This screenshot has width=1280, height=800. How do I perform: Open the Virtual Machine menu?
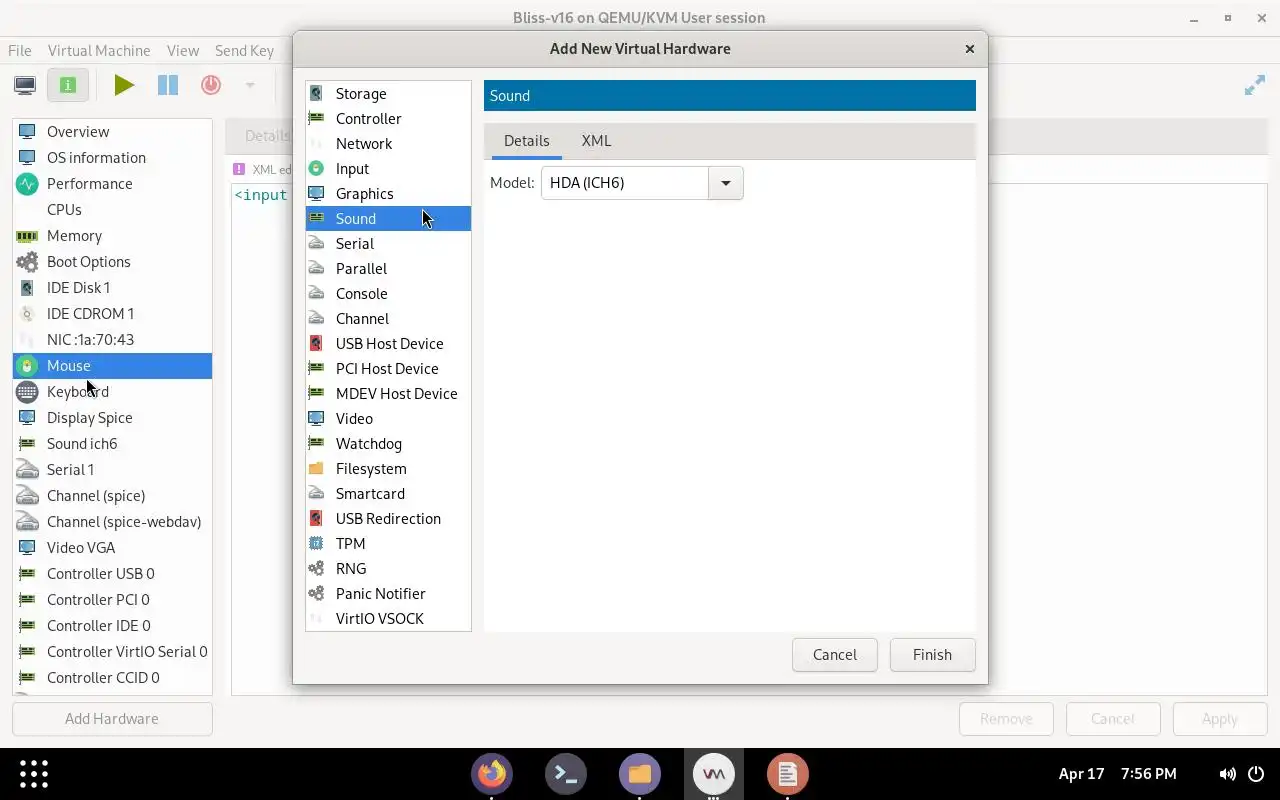click(99, 50)
